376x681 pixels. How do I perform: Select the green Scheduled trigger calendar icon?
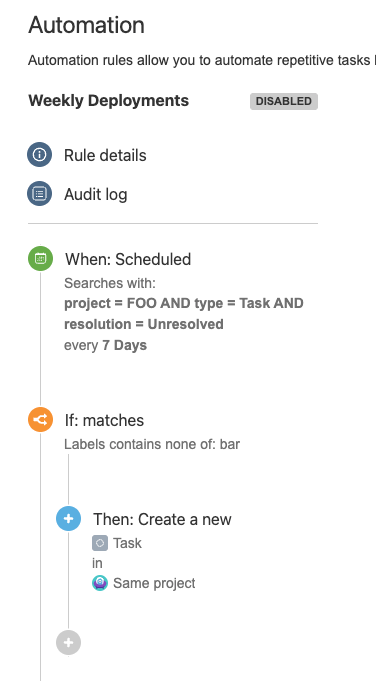pyautogui.click(x=40, y=258)
